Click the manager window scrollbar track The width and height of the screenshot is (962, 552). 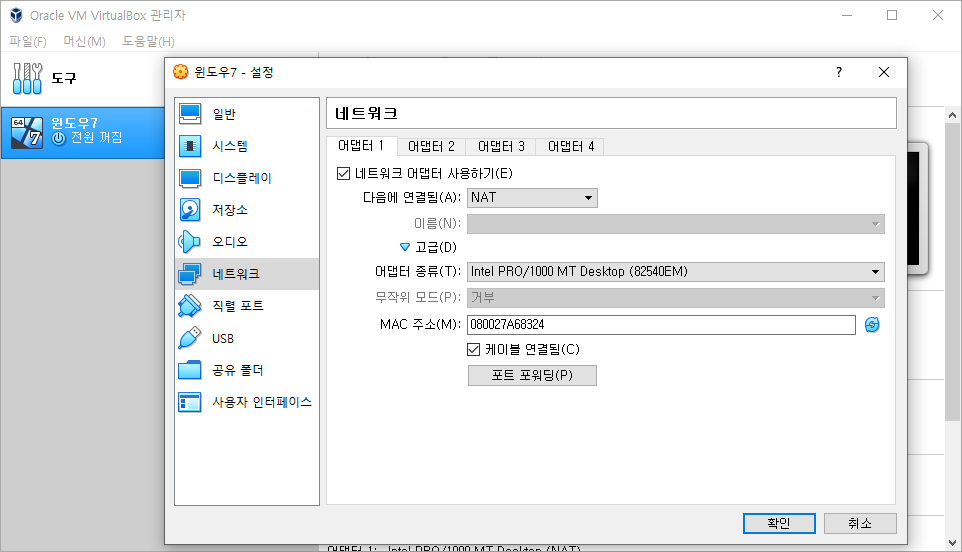click(952, 478)
